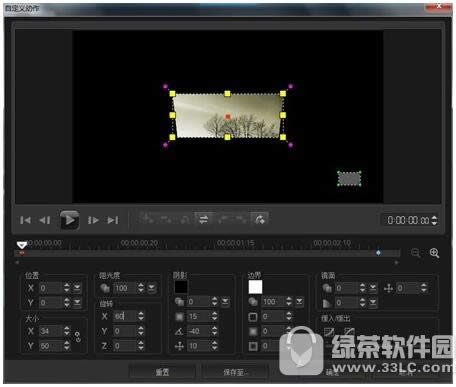
Task: Click the 重置 reset button
Action: [x=162, y=372]
